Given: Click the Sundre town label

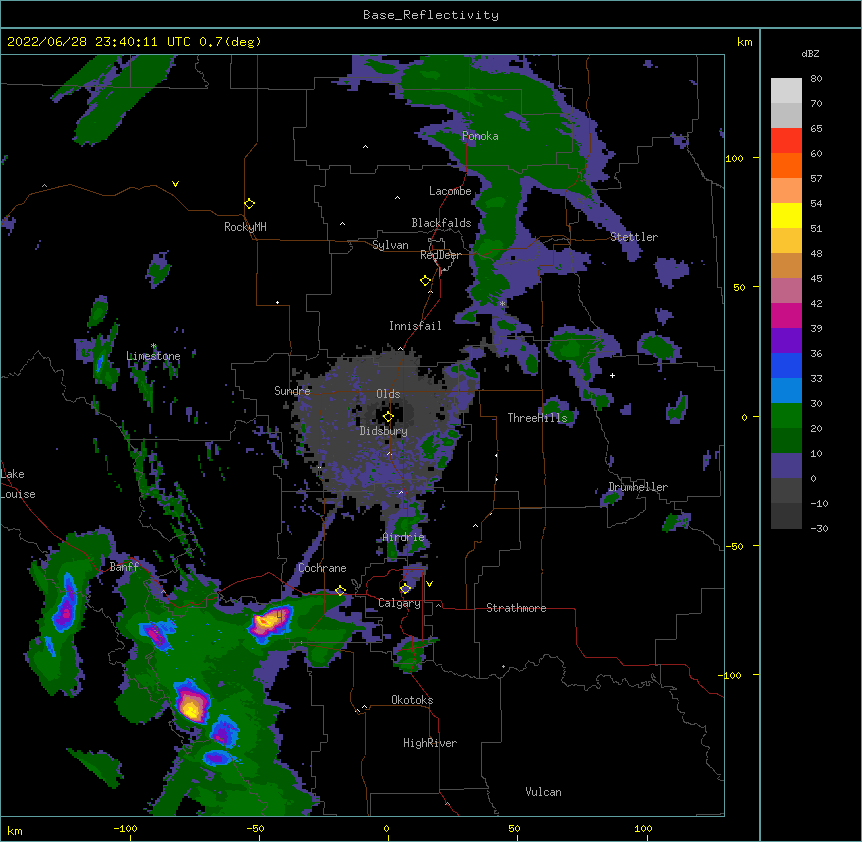Looking at the screenshot, I should coord(292,391).
